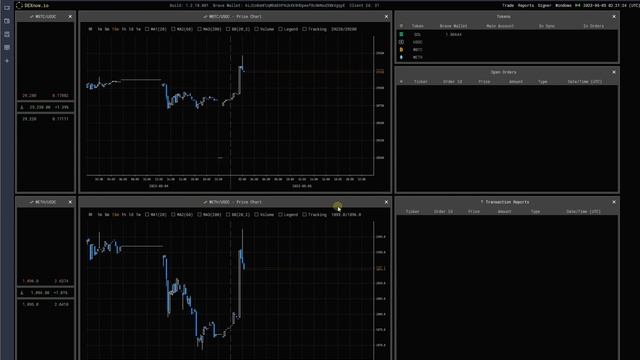Click the grid icon left of 1m in WBTC chart
This screenshot has height=360, width=640.
click(90, 29)
